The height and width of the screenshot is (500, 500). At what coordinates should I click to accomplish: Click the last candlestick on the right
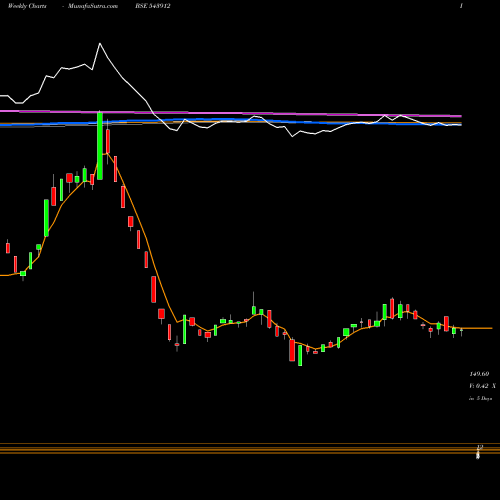(x=461, y=331)
